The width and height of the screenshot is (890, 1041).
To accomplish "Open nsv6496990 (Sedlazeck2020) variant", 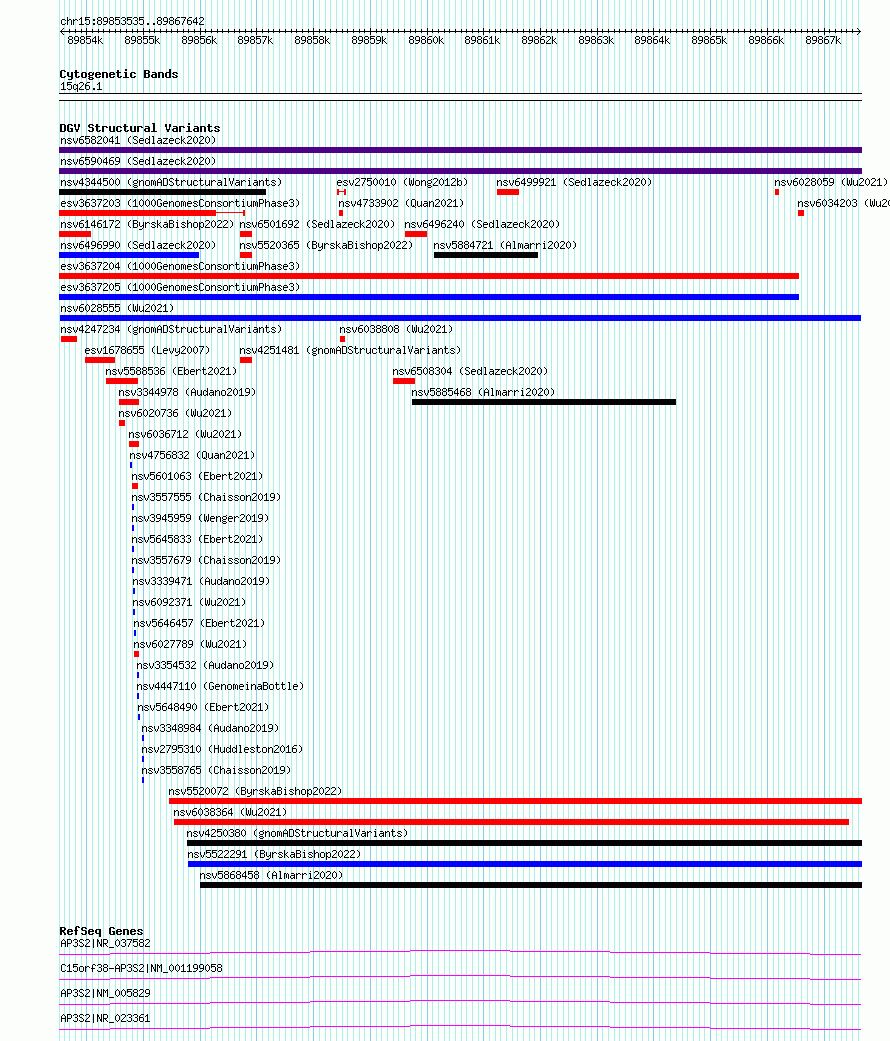I will coord(138,245).
